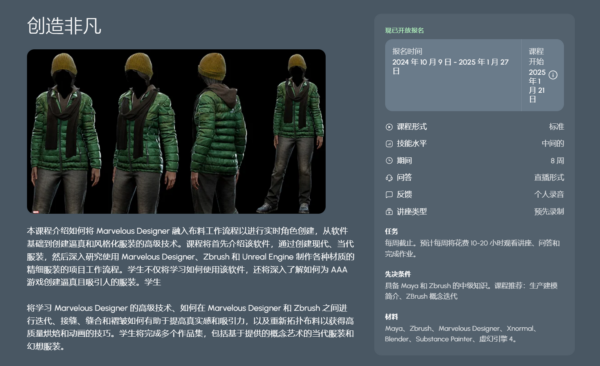Screen dimensions: 600x366
Task: Click the 课程形式 course format icon
Action: coord(389,127)
